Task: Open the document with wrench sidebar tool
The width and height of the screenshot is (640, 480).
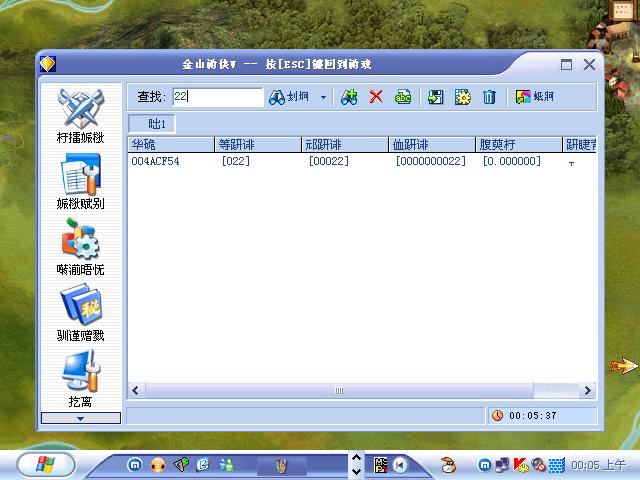Action: pyautogui.click(x=80, y=174)
